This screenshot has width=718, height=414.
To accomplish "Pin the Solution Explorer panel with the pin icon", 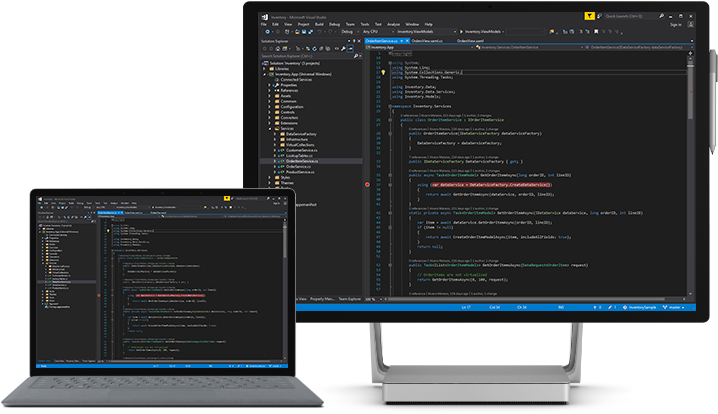I will click(x=354, y=41).
